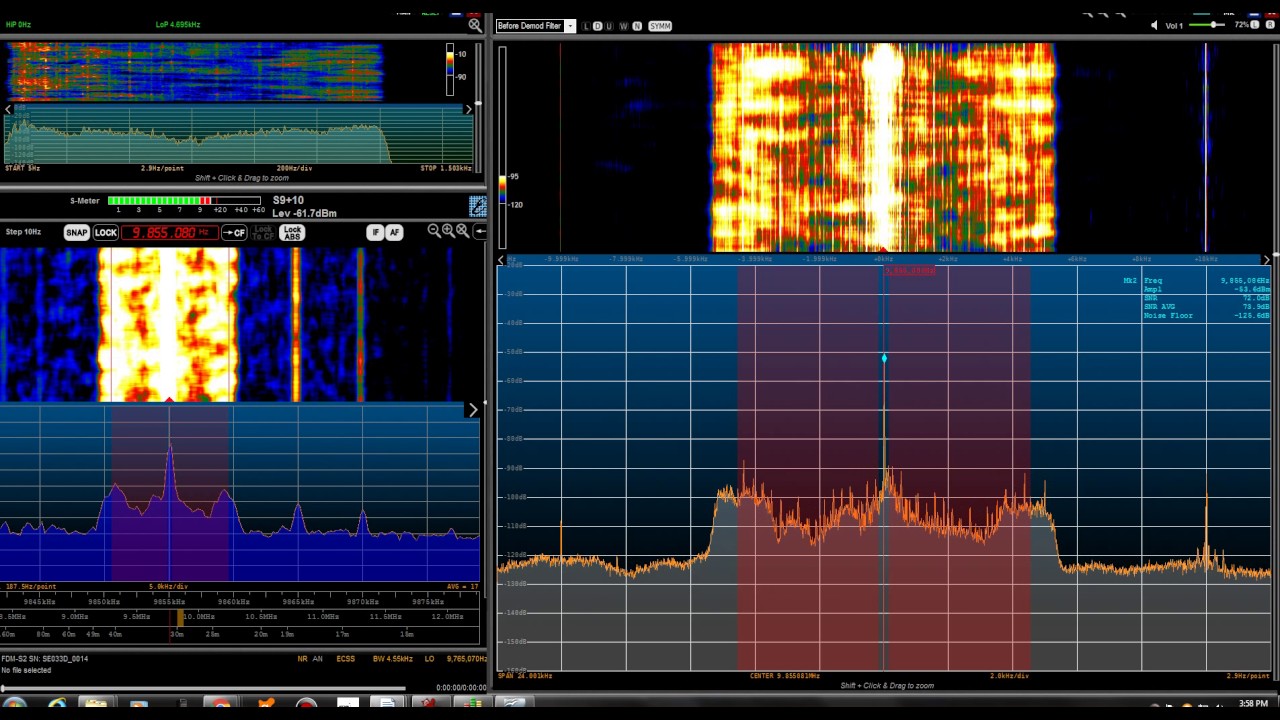The height and width of the screenshot is (720, 1280).
Task: Click the ECSS status label
Action: [346, 659]
